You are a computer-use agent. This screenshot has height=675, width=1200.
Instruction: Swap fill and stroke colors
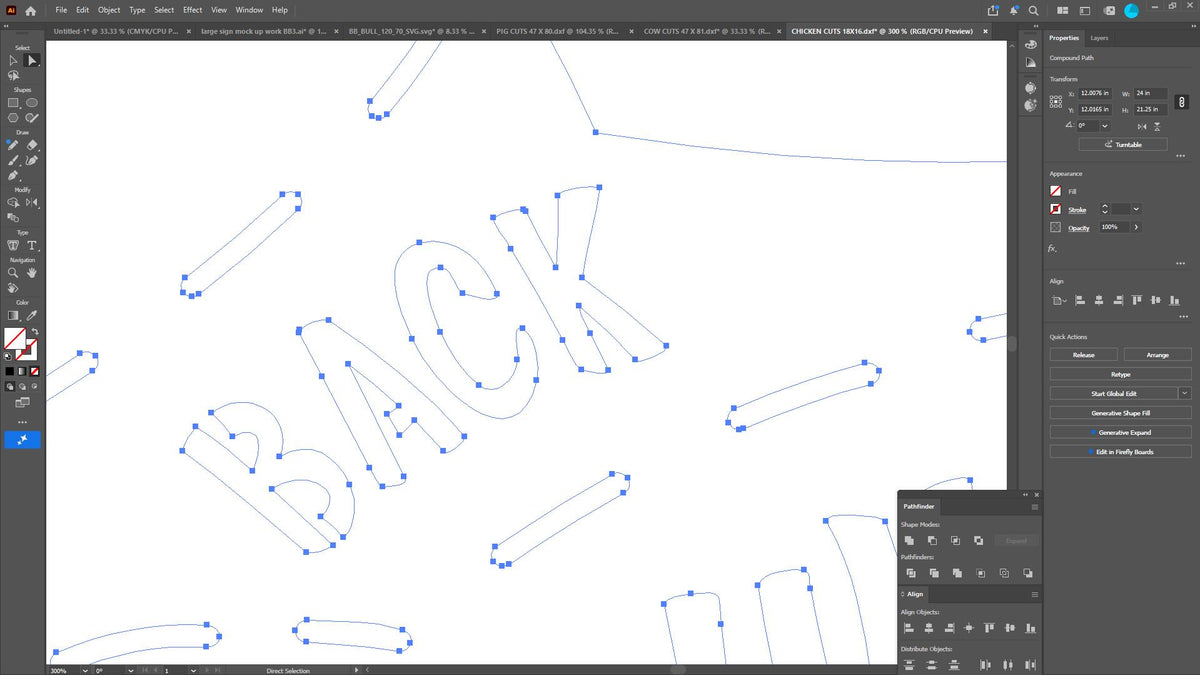(x=34, y=331)
